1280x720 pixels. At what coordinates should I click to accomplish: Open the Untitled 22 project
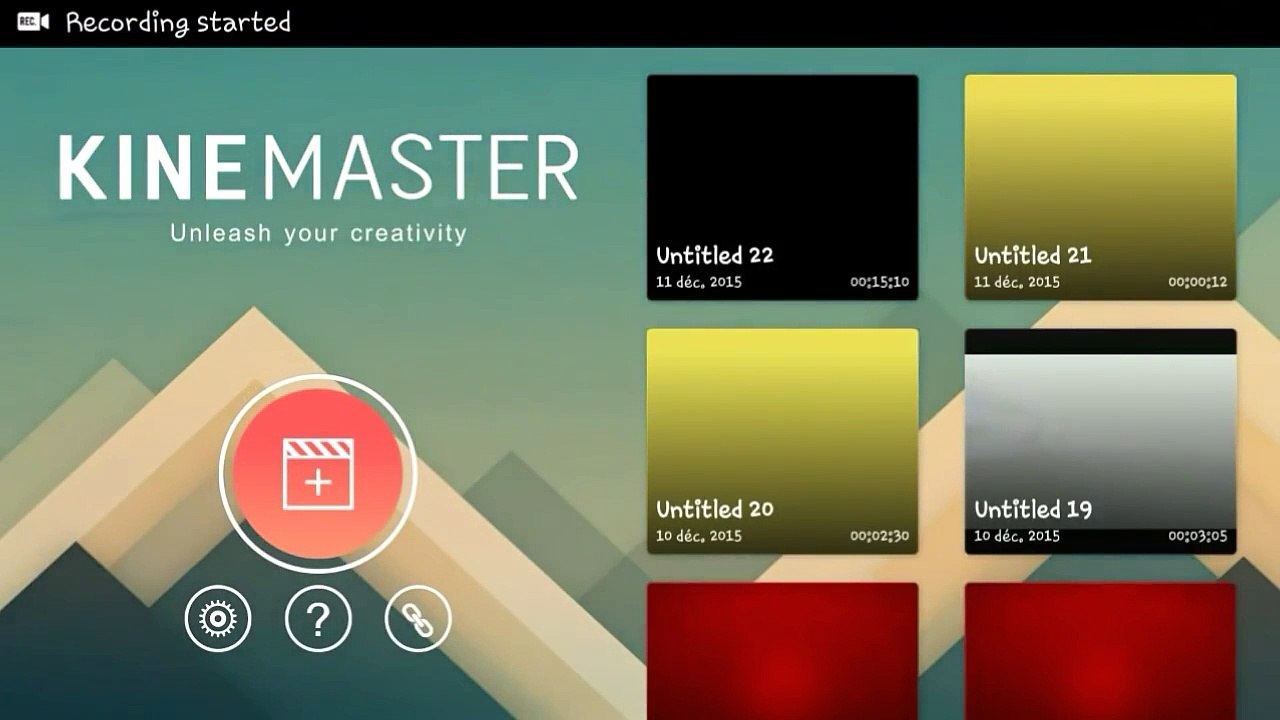point(782,187)
